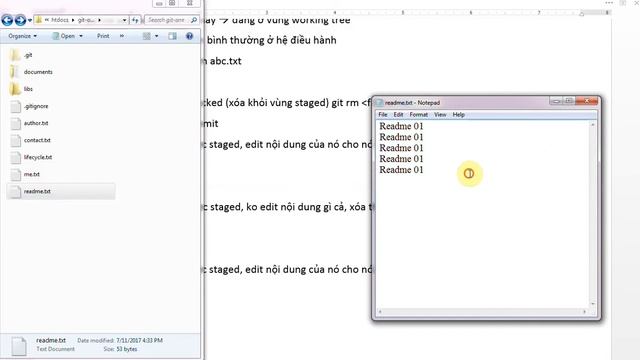Select author.txt file icon

coord(16,123)
